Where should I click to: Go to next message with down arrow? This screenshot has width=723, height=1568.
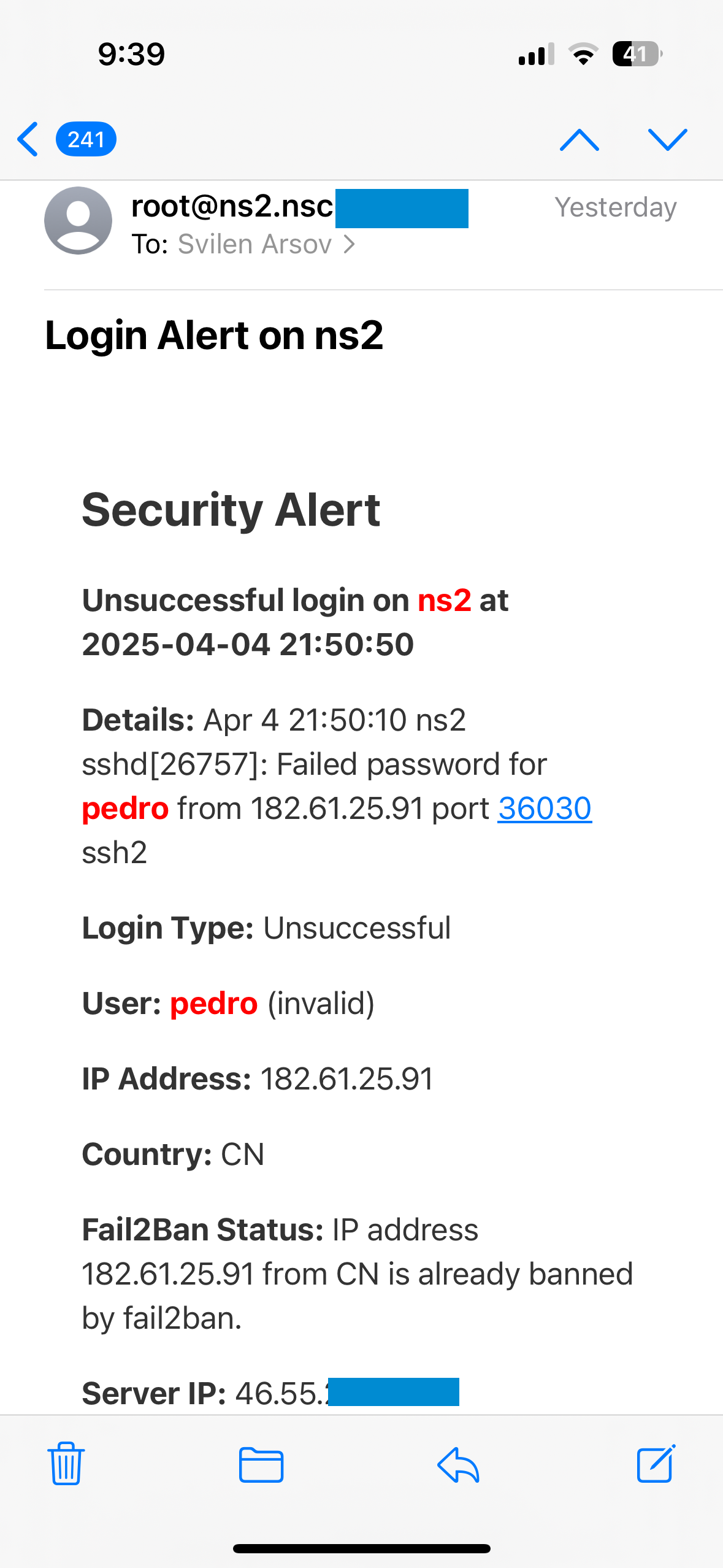point(668,140)
